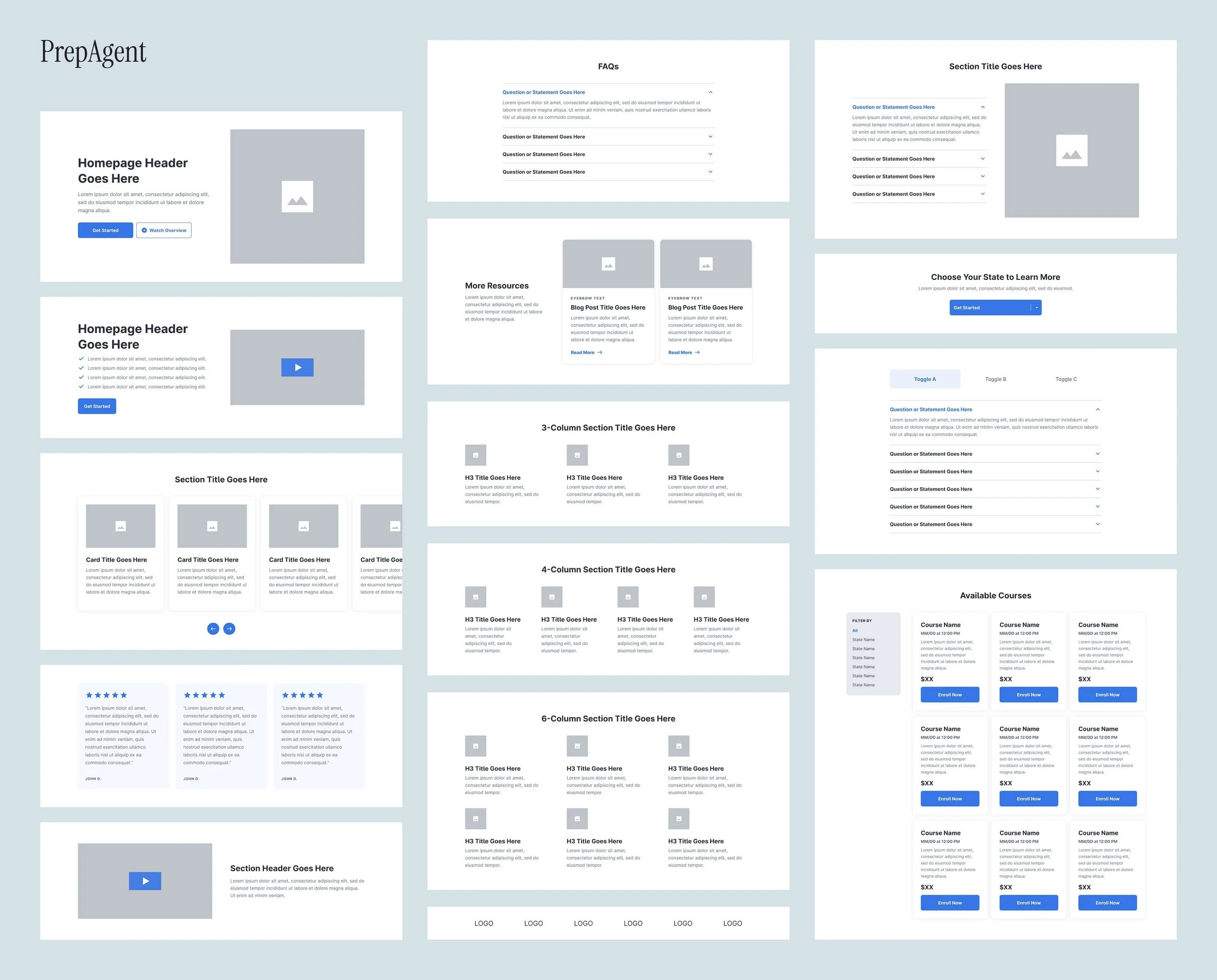Select first State Name filter entry

click(863, 639)
